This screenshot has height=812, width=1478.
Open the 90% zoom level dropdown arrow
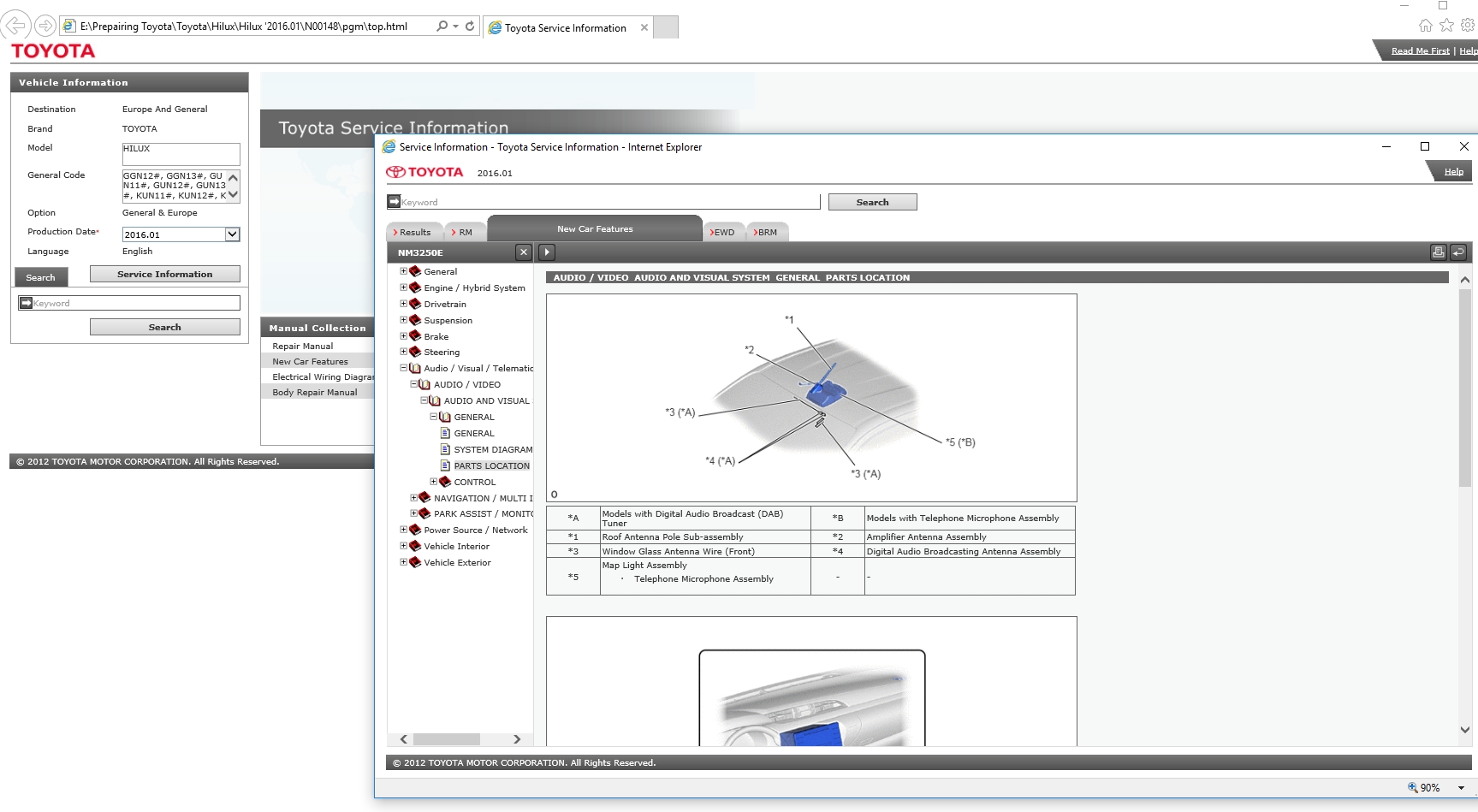(x=1461, y=788)
